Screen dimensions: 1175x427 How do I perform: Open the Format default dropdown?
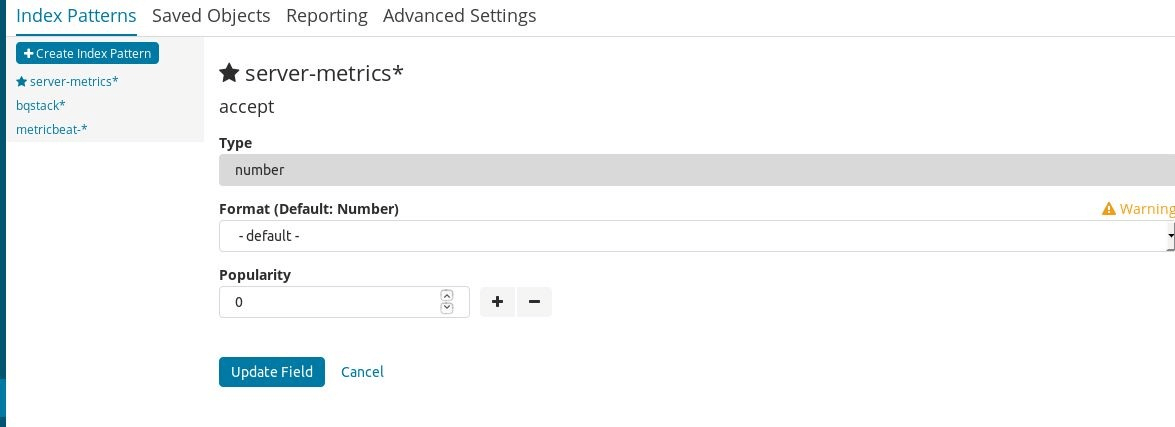[x=696, y=236]
